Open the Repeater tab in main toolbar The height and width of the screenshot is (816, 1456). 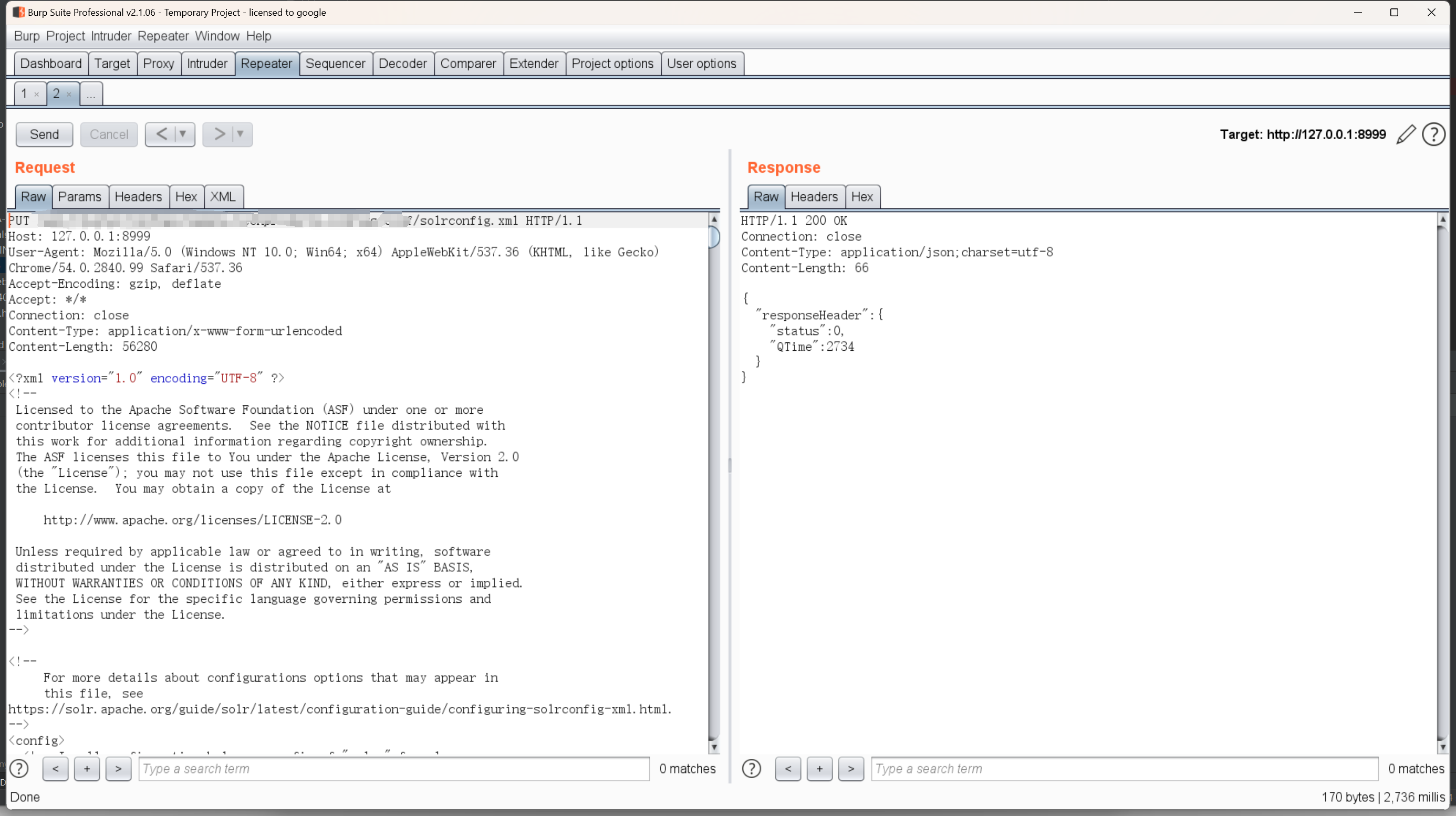(266, 63)
